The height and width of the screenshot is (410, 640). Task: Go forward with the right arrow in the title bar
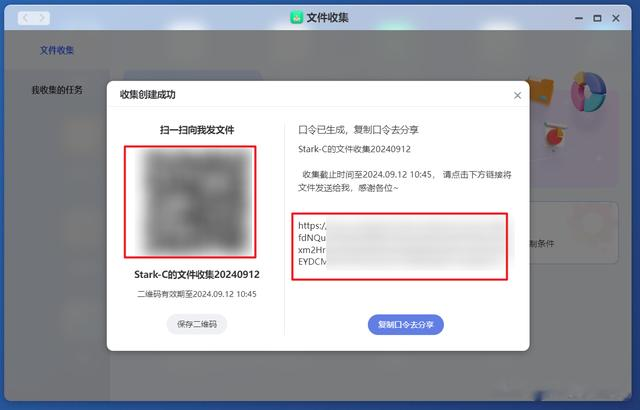click(42, 18)
